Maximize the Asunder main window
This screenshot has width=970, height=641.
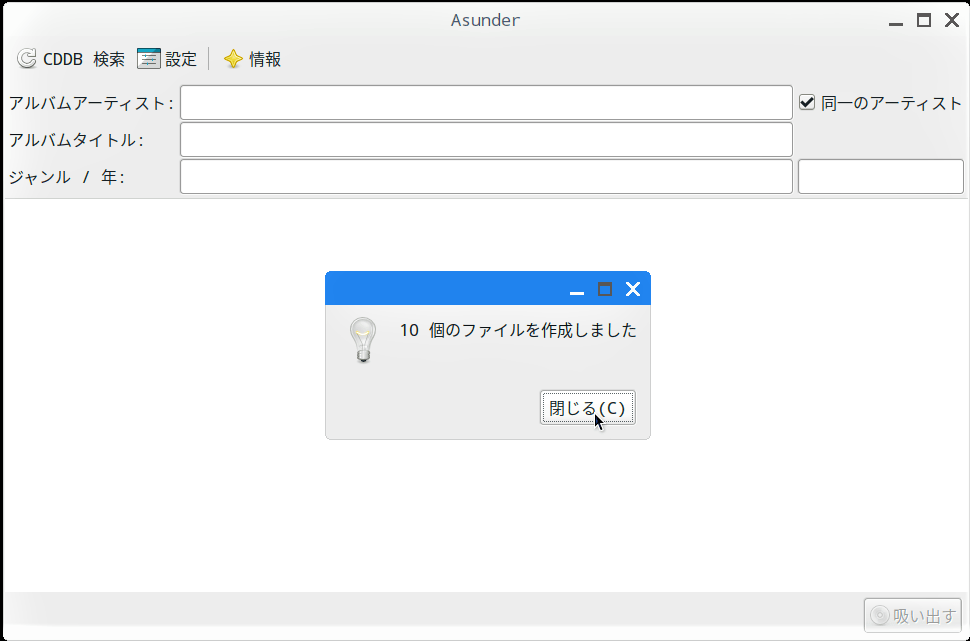pyautogui.click(x=924, y=20)
